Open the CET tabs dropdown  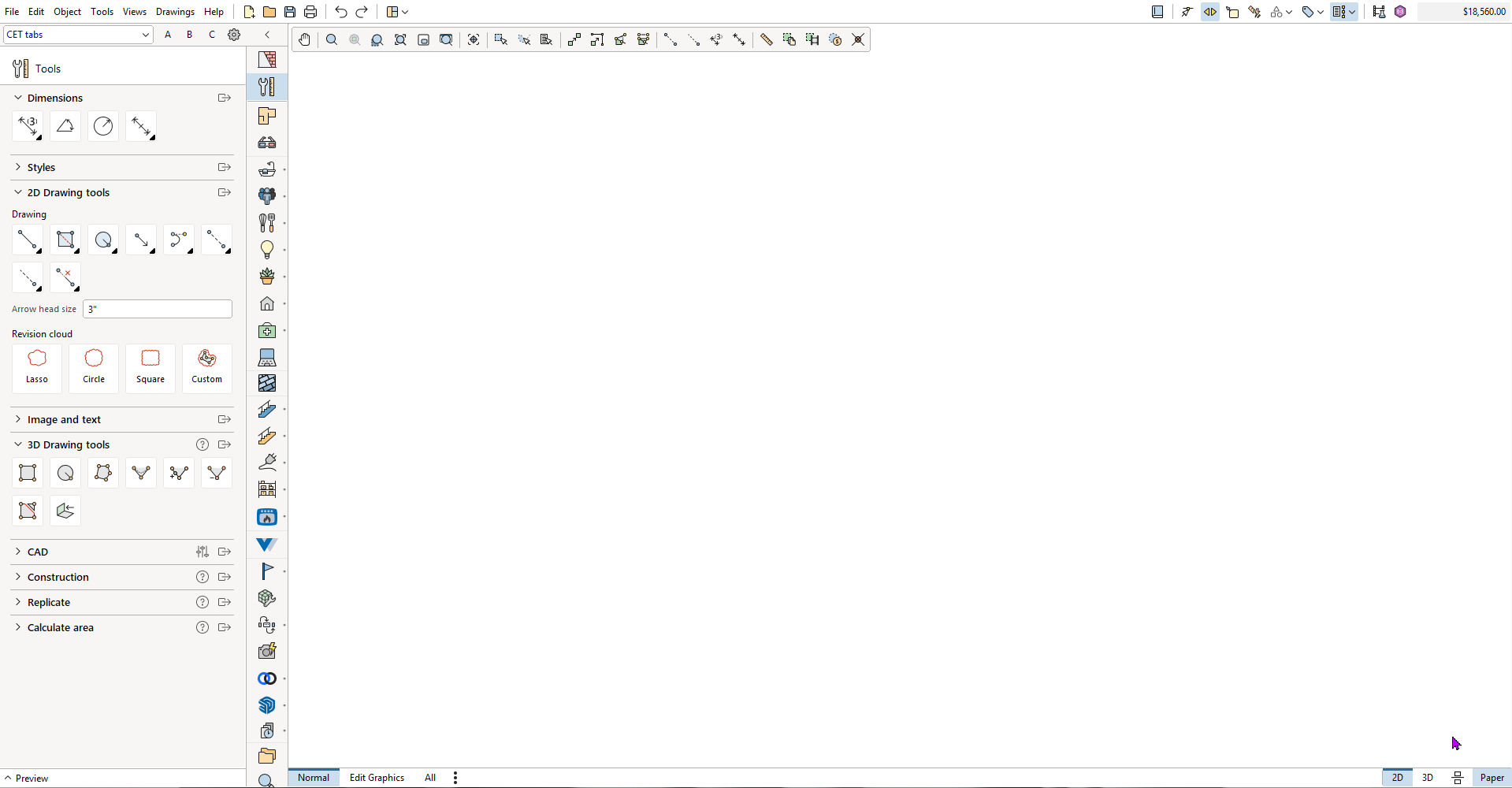pos(78,35)
